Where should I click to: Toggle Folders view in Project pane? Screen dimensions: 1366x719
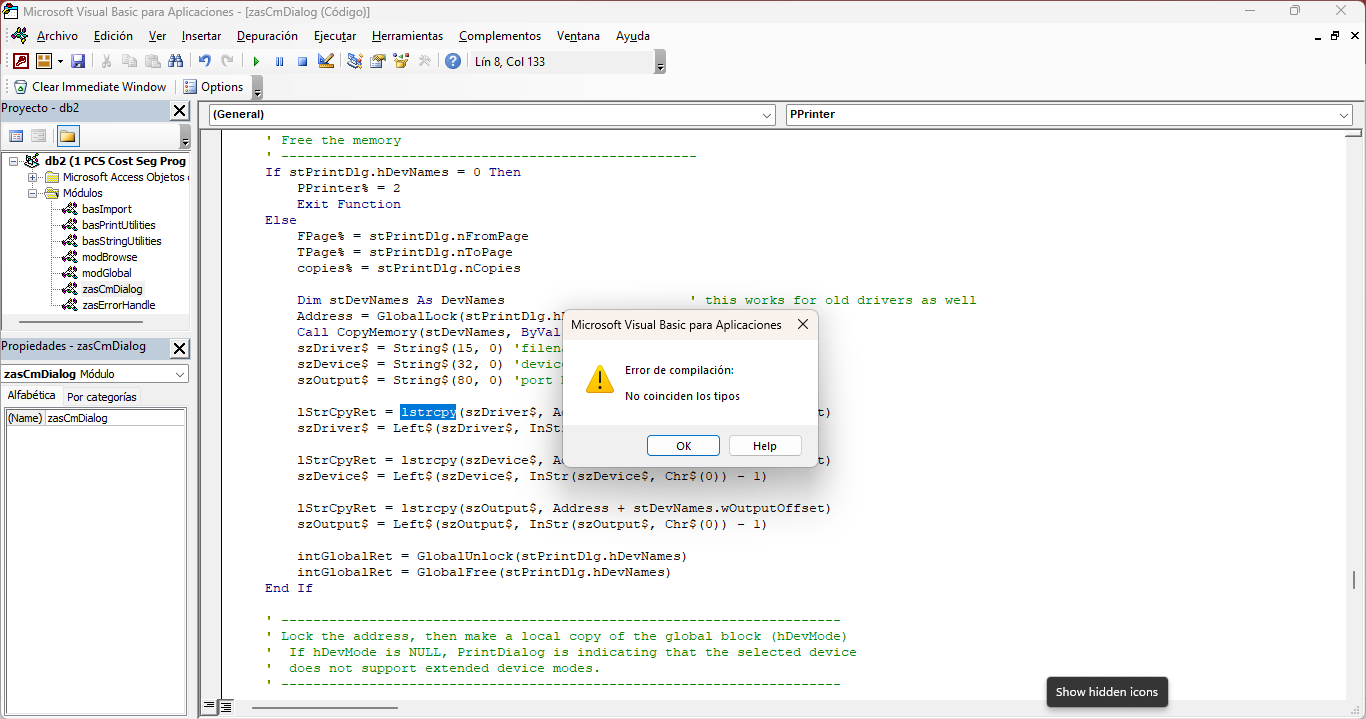68,136
